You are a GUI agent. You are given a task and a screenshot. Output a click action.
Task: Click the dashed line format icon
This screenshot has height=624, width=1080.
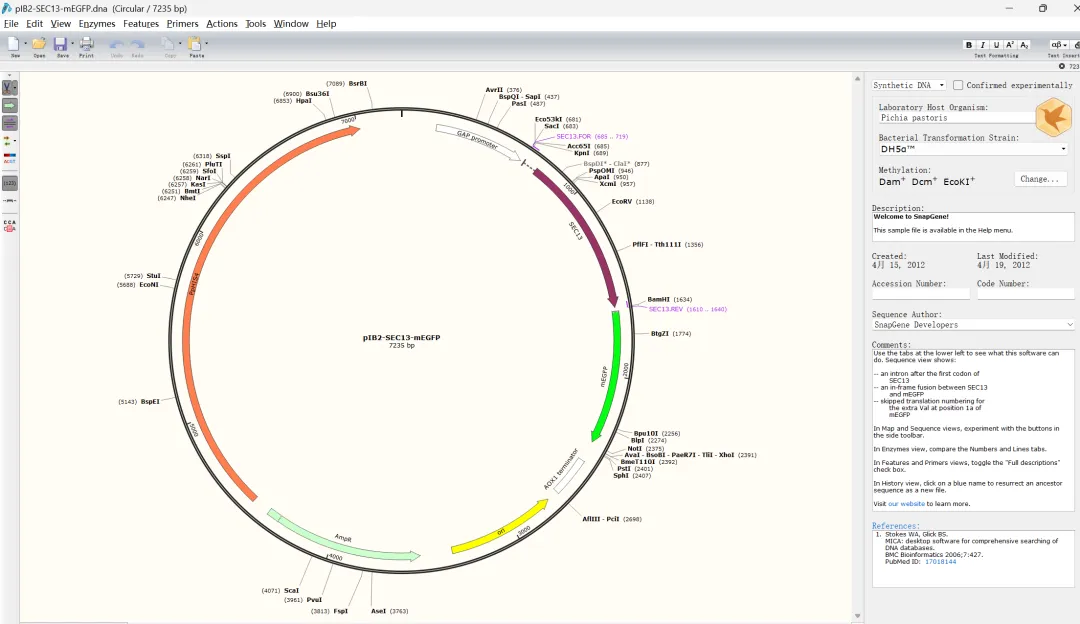[x=10, y=200]
